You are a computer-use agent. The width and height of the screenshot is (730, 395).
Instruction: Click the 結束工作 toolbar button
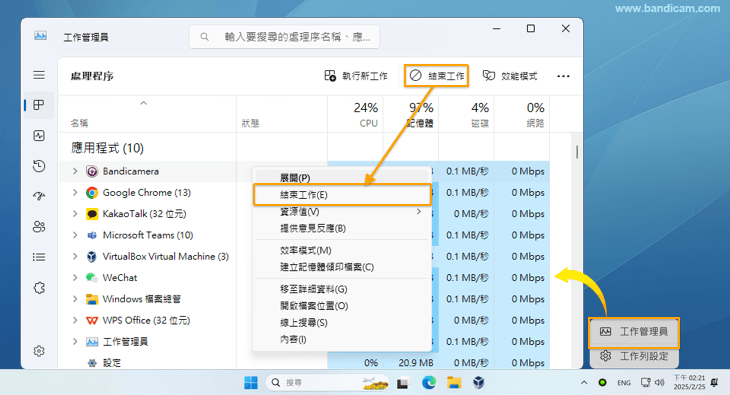(437, 76)
